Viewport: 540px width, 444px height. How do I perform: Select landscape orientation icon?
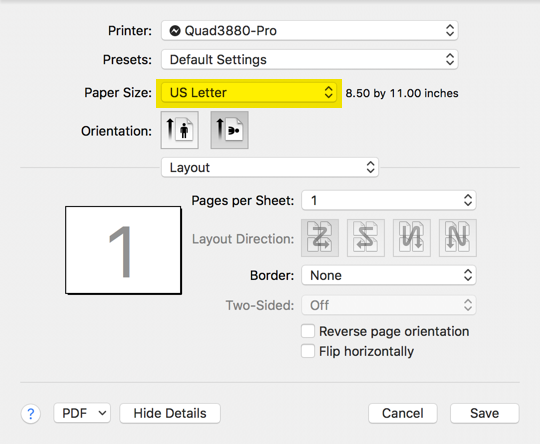pos(229,130)
